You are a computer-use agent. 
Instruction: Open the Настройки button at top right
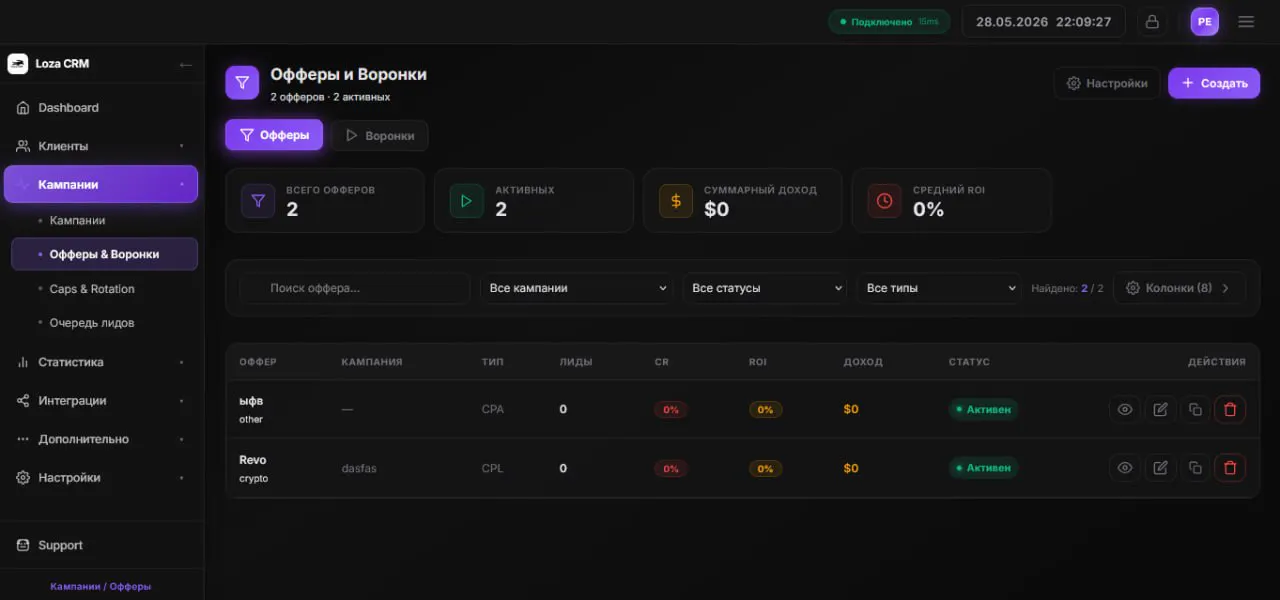(1107, 83)
